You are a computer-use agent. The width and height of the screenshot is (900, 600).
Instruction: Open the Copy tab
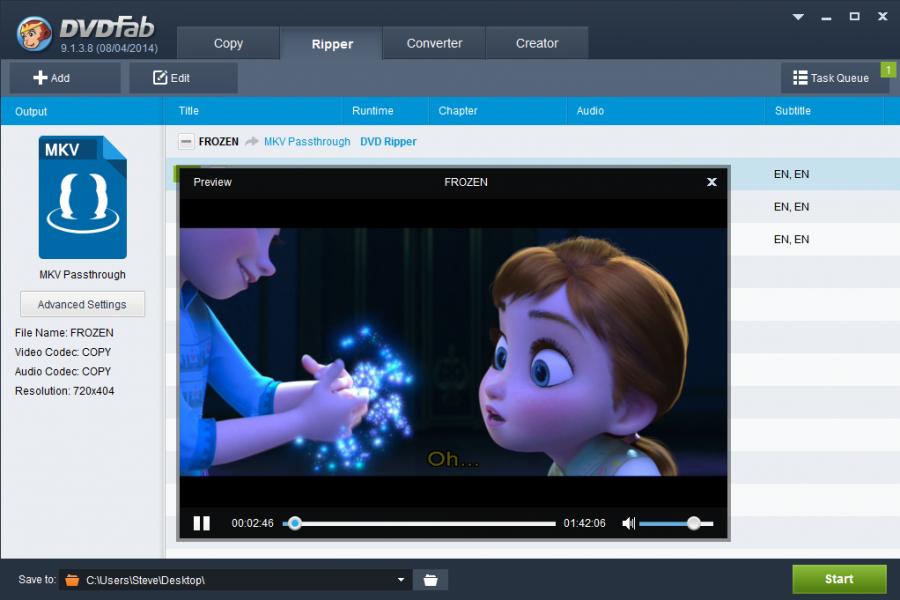click(x=228, y=43)
